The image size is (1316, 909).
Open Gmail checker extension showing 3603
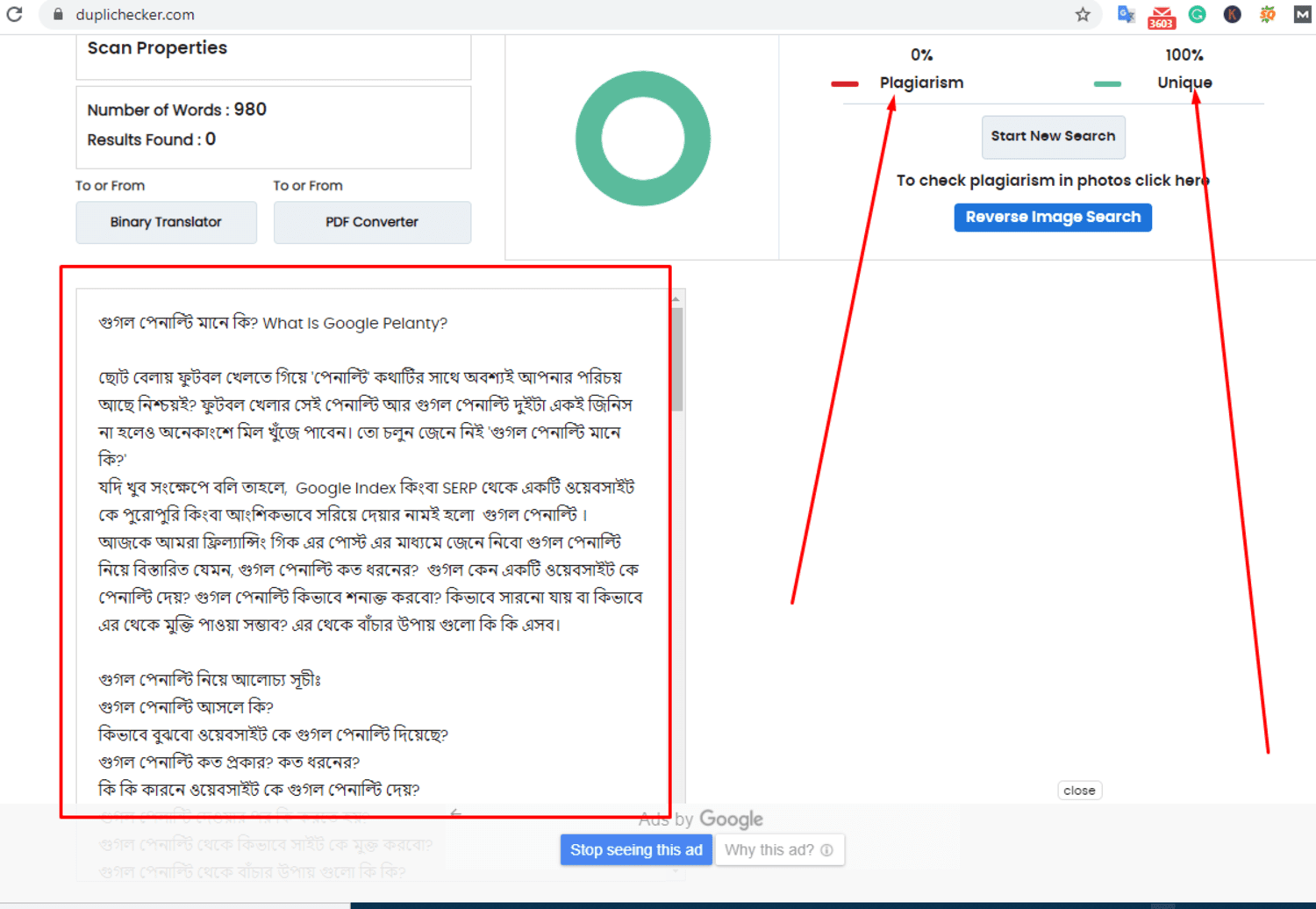point(1162,16)
